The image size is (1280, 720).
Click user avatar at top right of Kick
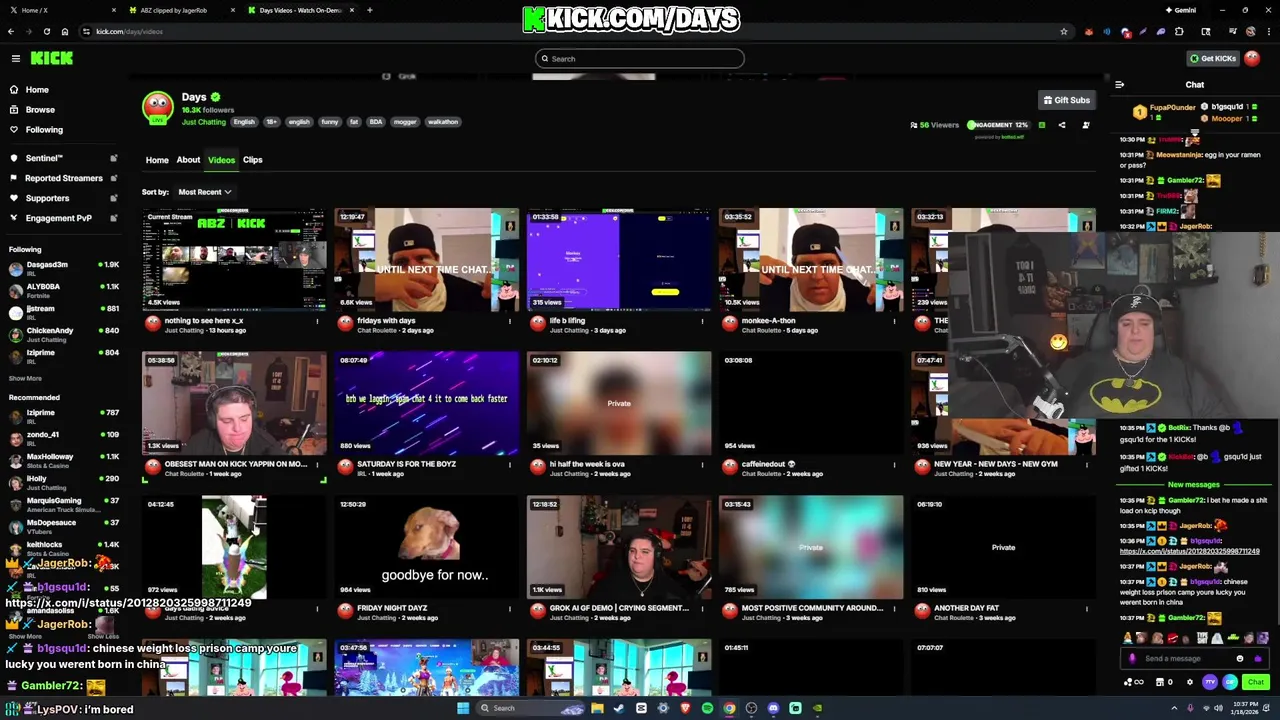point(1252,59)
